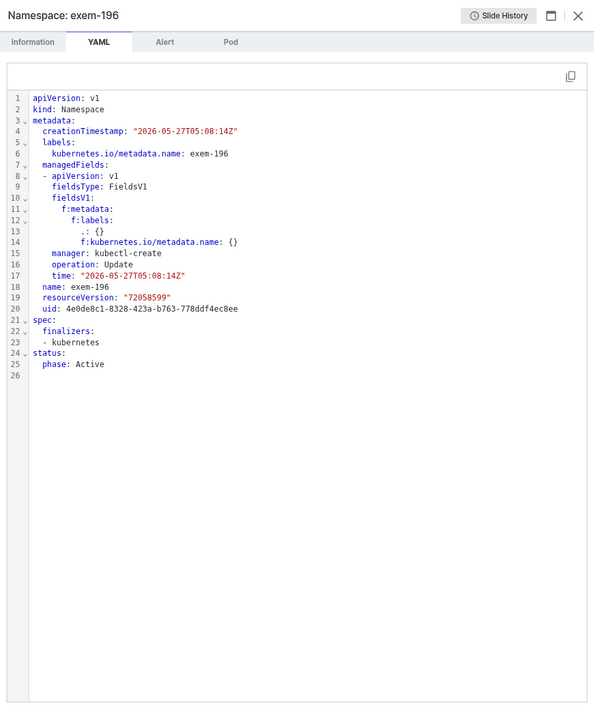Screen dimensions: 594x713
Task: Fold f:labels block on line 12
Action: pos(25,221)
